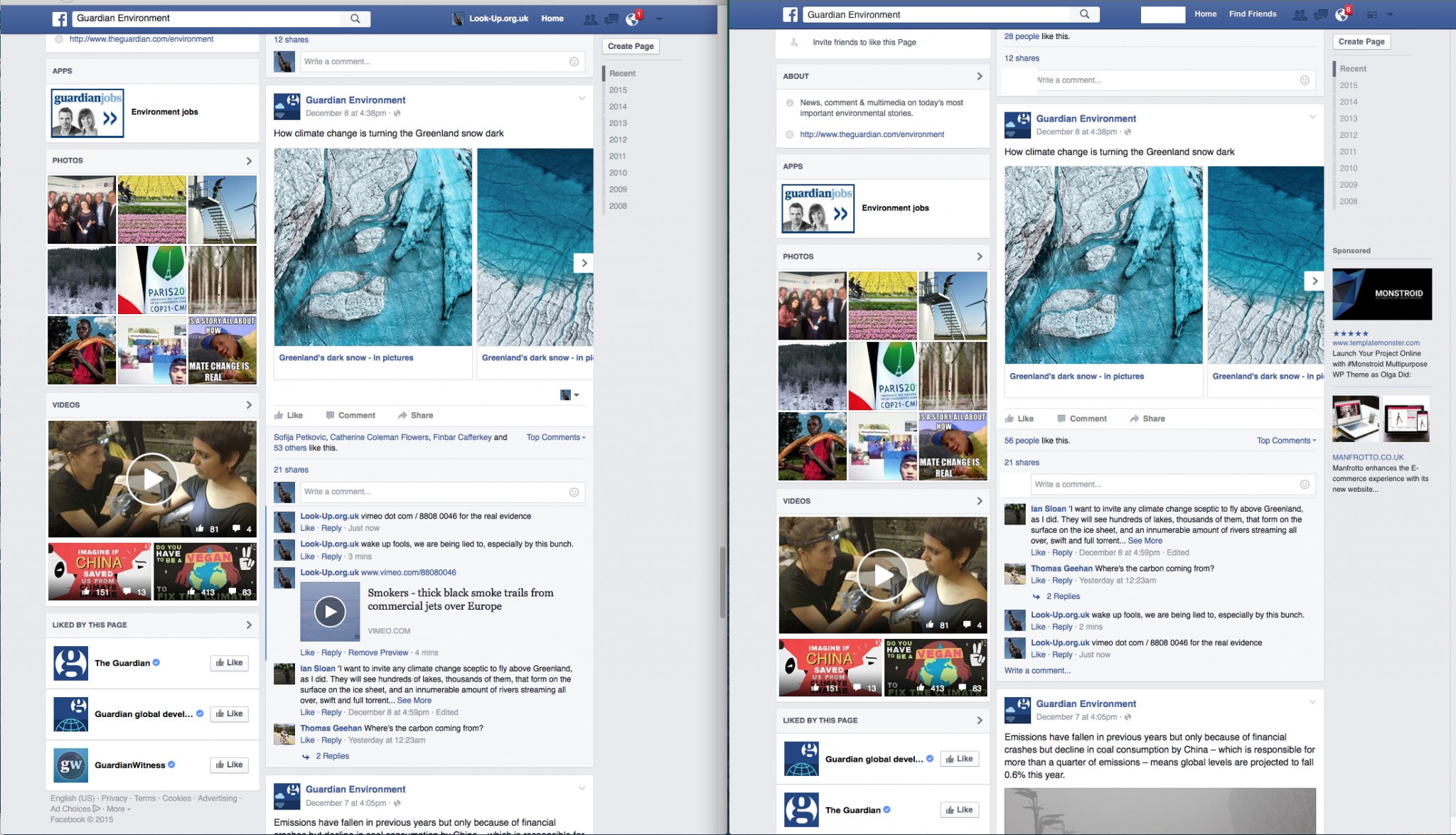Click Home in left window top bar
Viewport: 1456px width, 835px height.
click(x=552, y=19)
